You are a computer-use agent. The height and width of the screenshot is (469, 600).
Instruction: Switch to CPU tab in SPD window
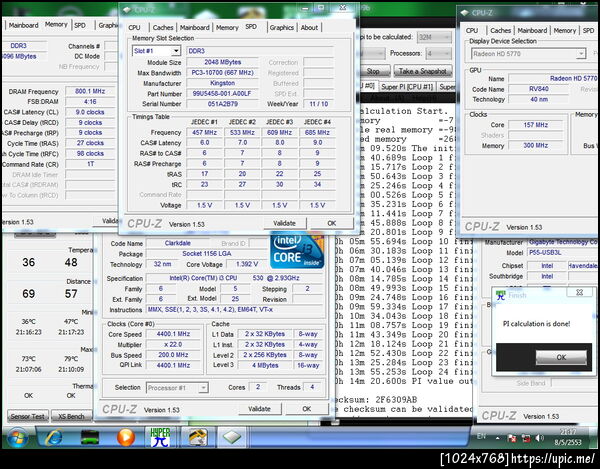pos(134,28)
